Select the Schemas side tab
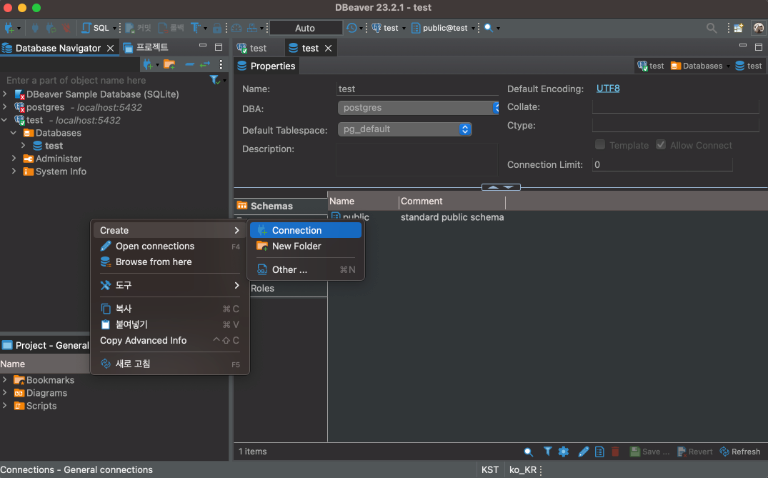 280,206
